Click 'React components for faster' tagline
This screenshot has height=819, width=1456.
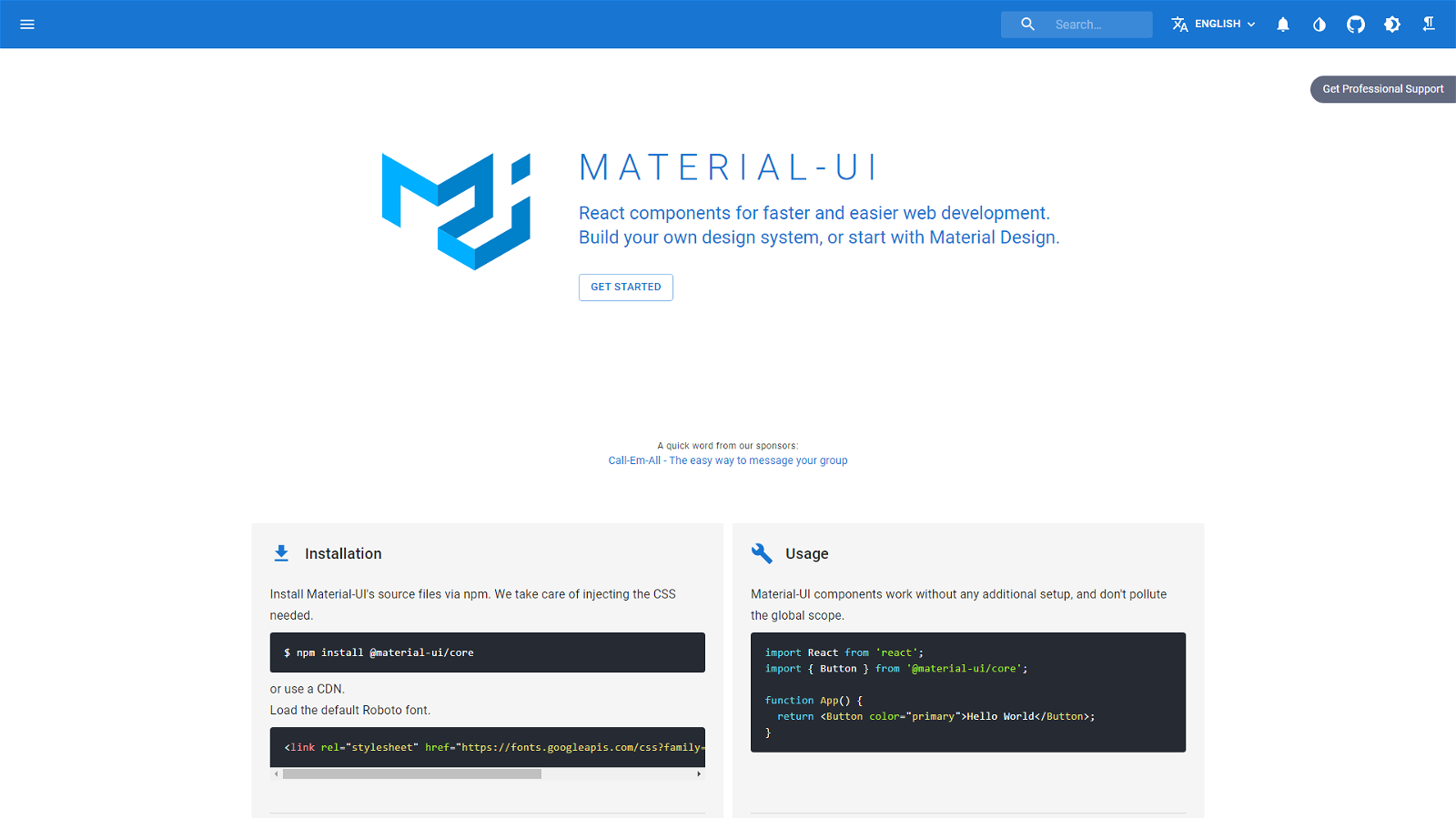point(814,213)
